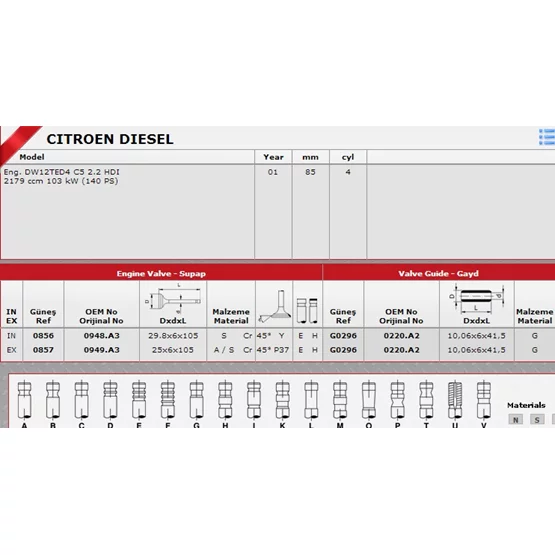Pick valve stem type icon M
The height and width of the screenshot is (555, 555).
[340, 400]
